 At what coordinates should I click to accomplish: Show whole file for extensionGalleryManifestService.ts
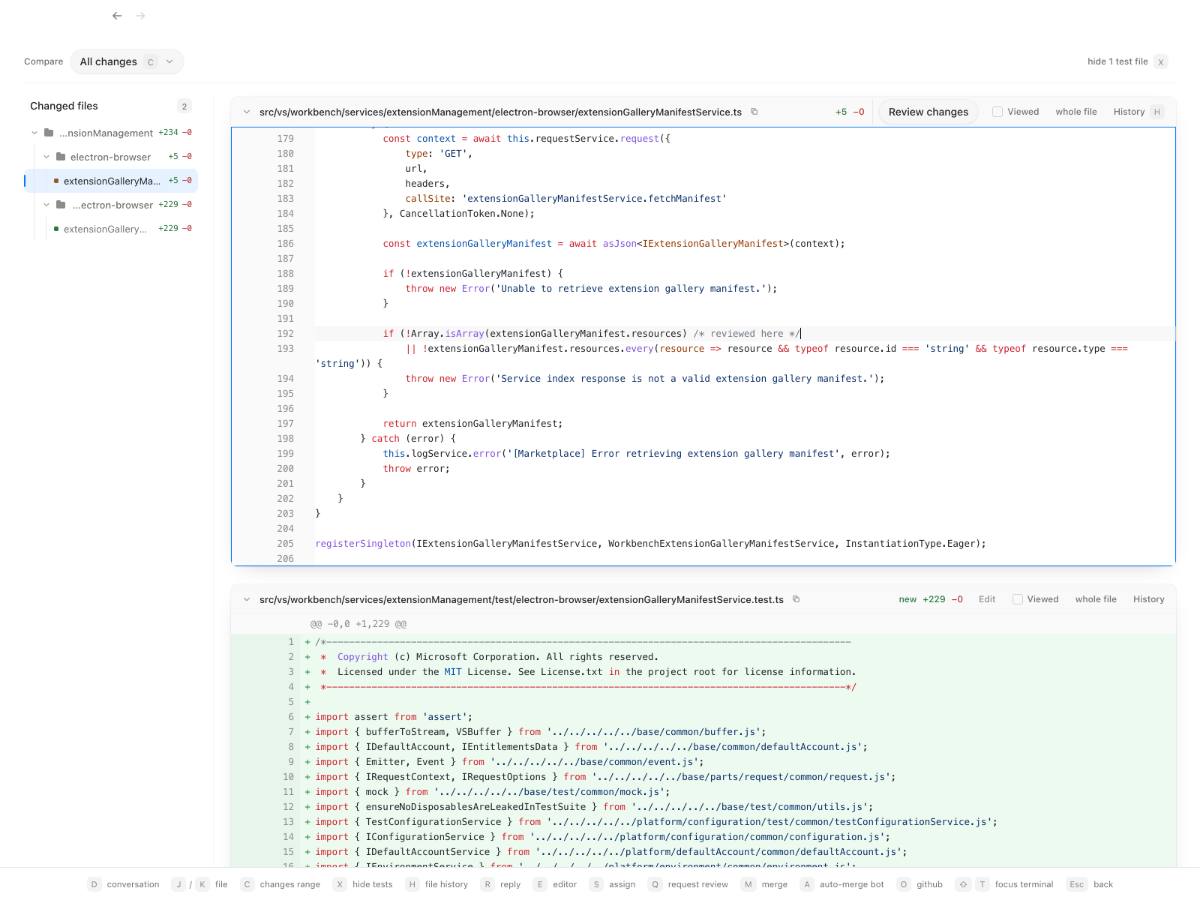(1076, 112)
